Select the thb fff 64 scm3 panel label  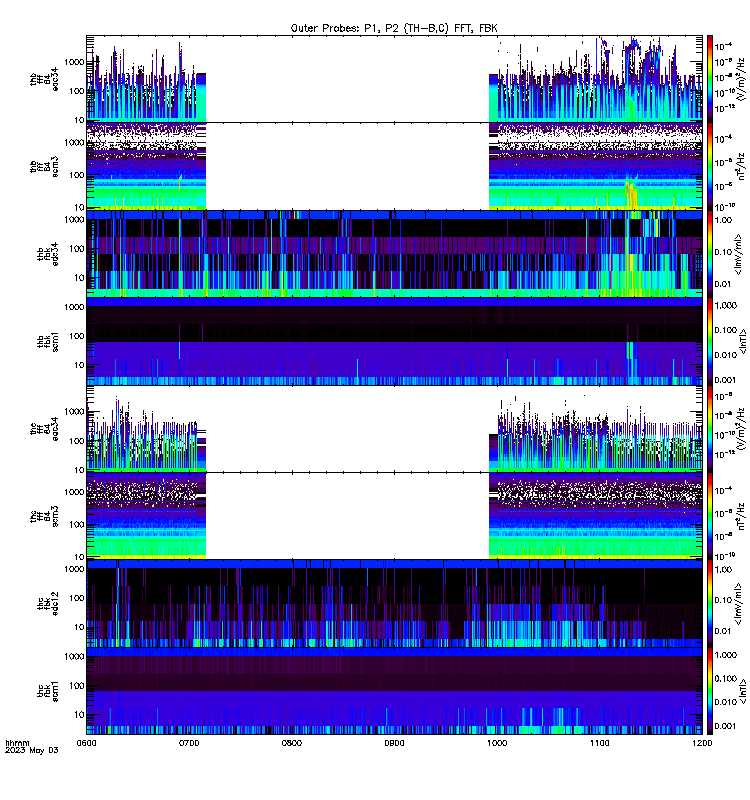click(44, 166)
